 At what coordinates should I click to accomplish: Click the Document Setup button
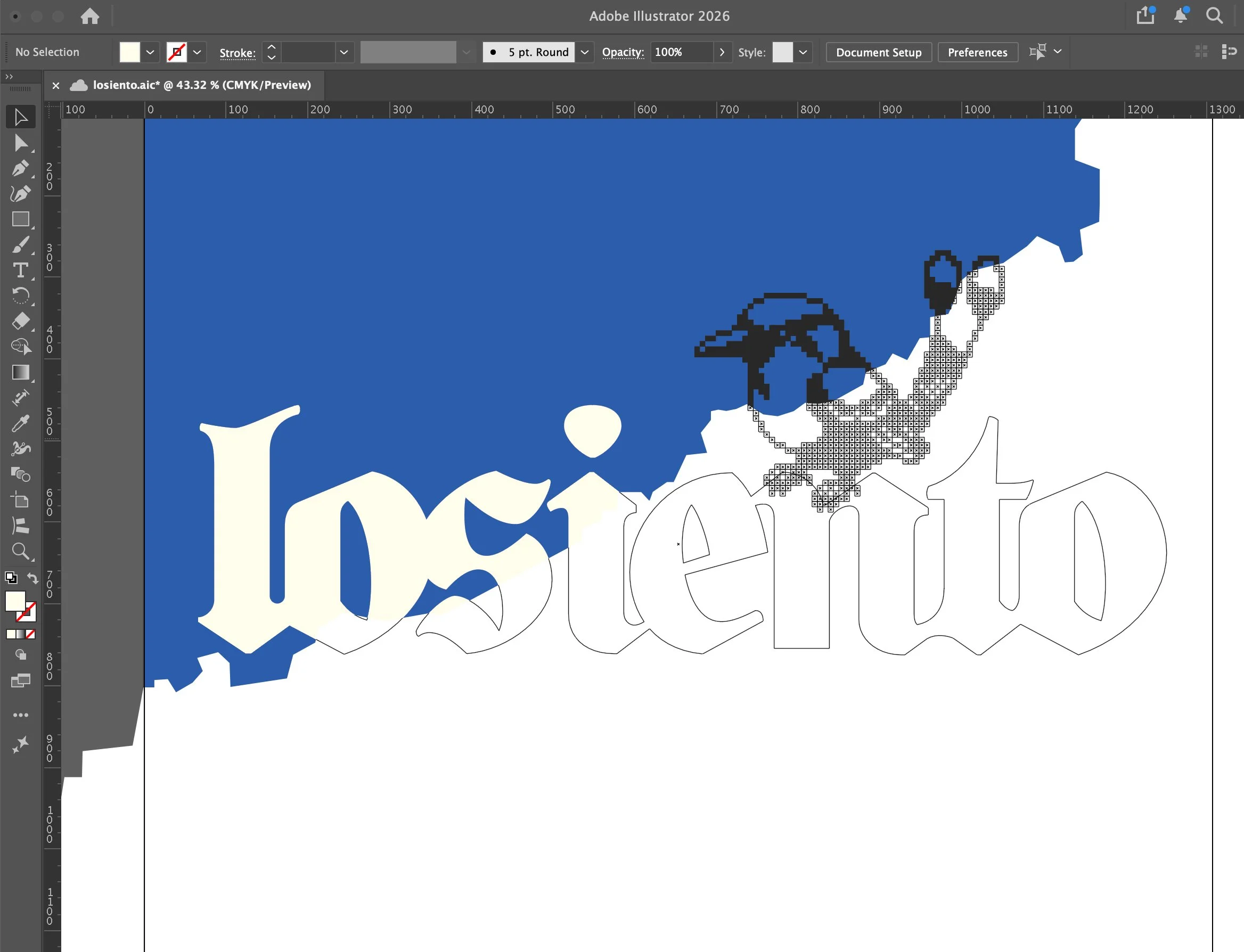(x=879, y=52)
